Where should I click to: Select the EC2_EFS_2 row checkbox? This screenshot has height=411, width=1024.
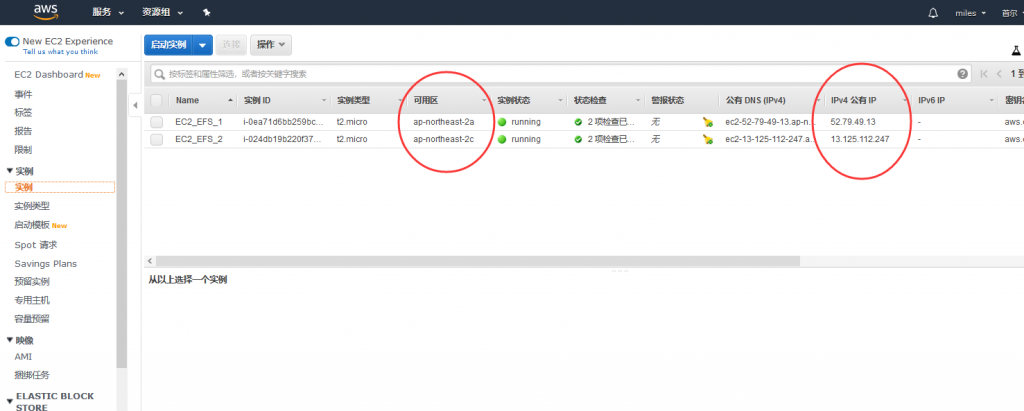(x=156, y=139)
